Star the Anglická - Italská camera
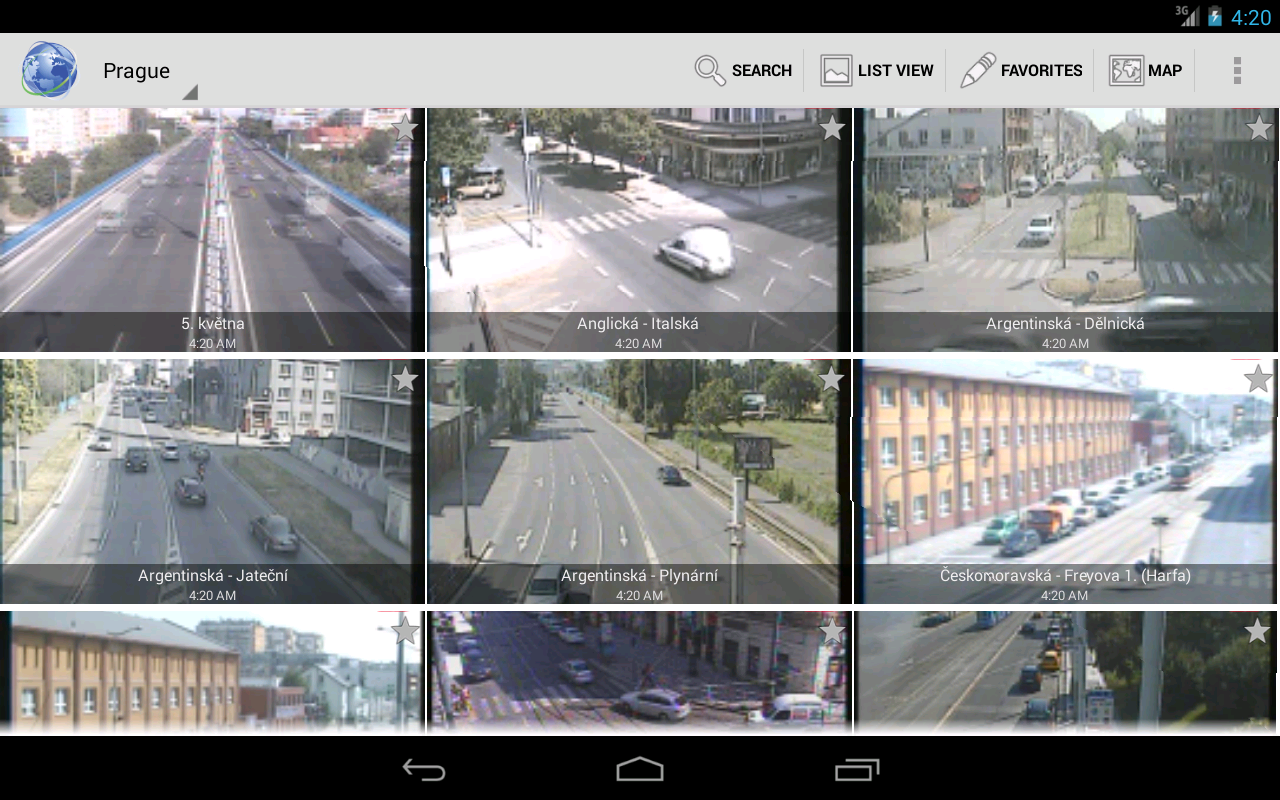This screenshot has width=1280, height=800. [832, 128]
